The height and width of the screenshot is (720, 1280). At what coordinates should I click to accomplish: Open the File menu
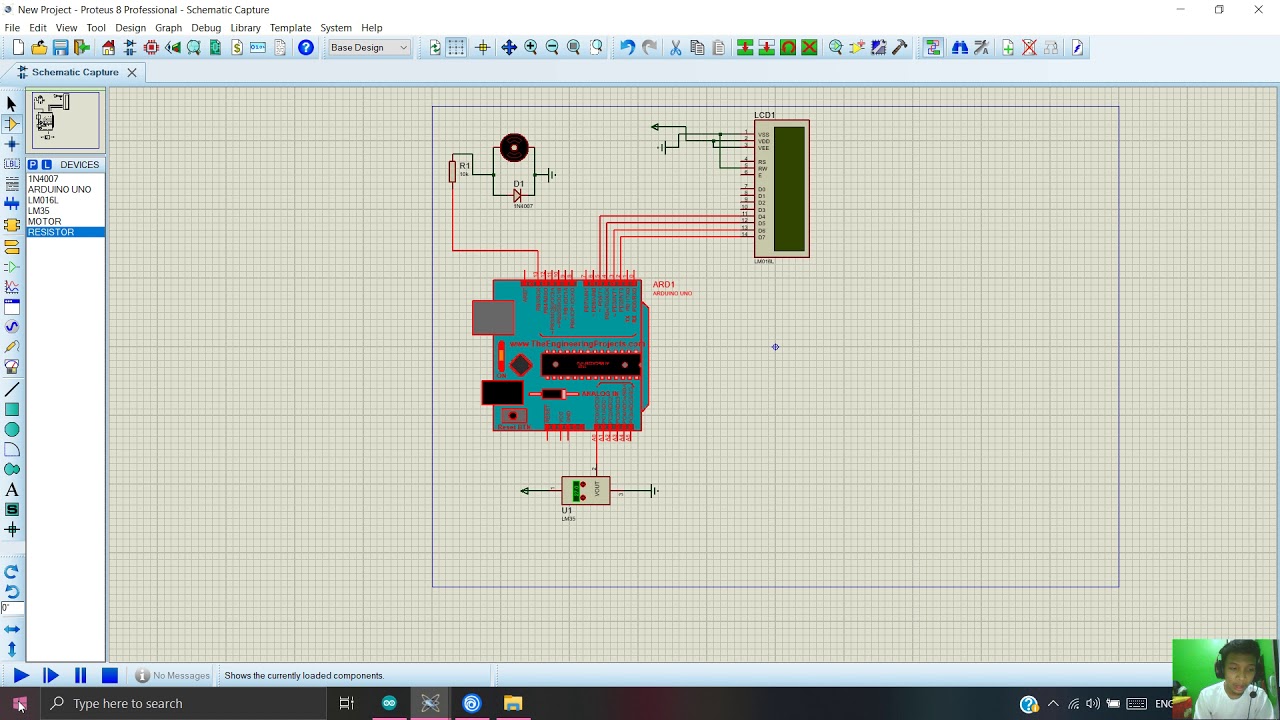point(12,28)
